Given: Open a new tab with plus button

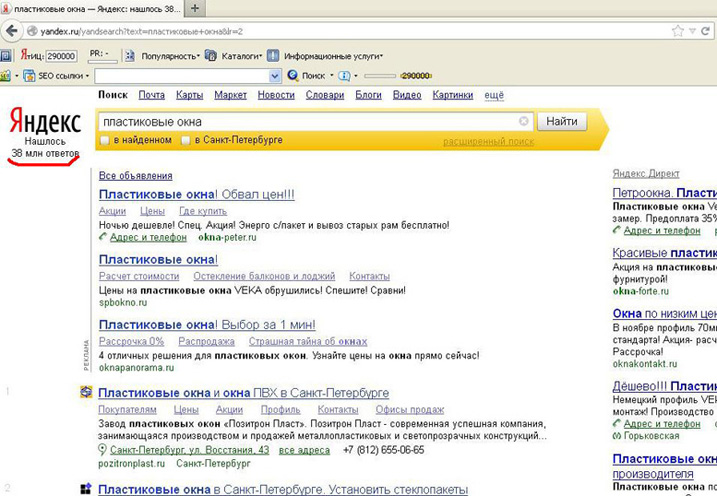Looking at the screenshot, I should [195, 8].
